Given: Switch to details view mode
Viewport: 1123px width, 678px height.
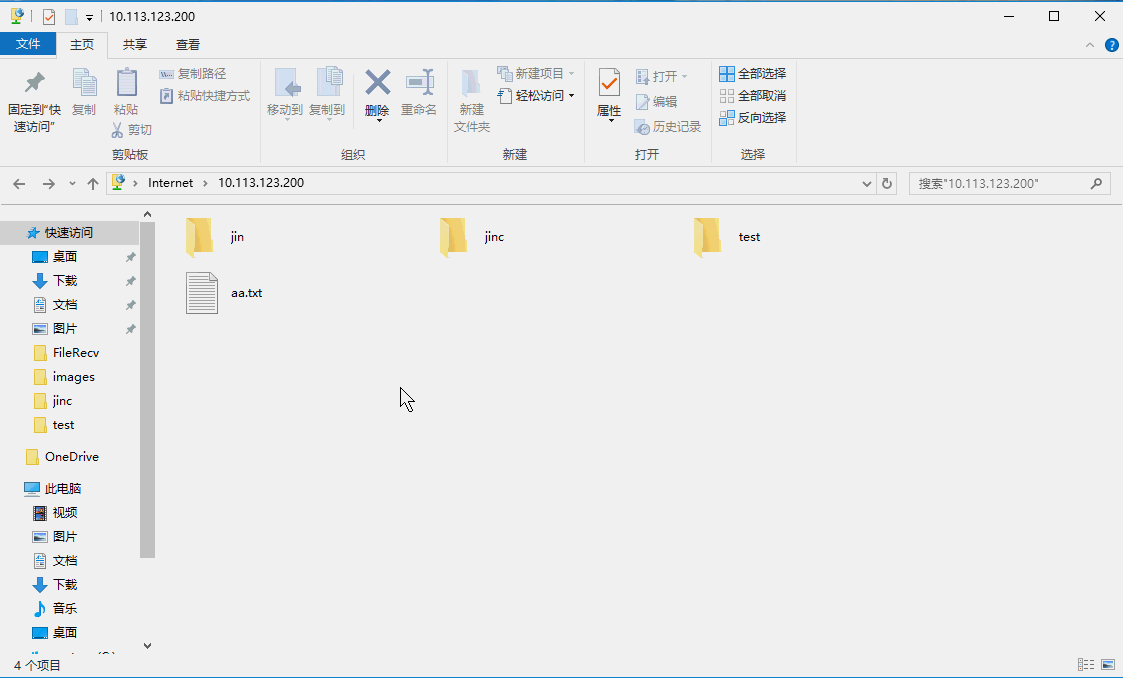Looking at the screenshot, I should [1086, 665].
